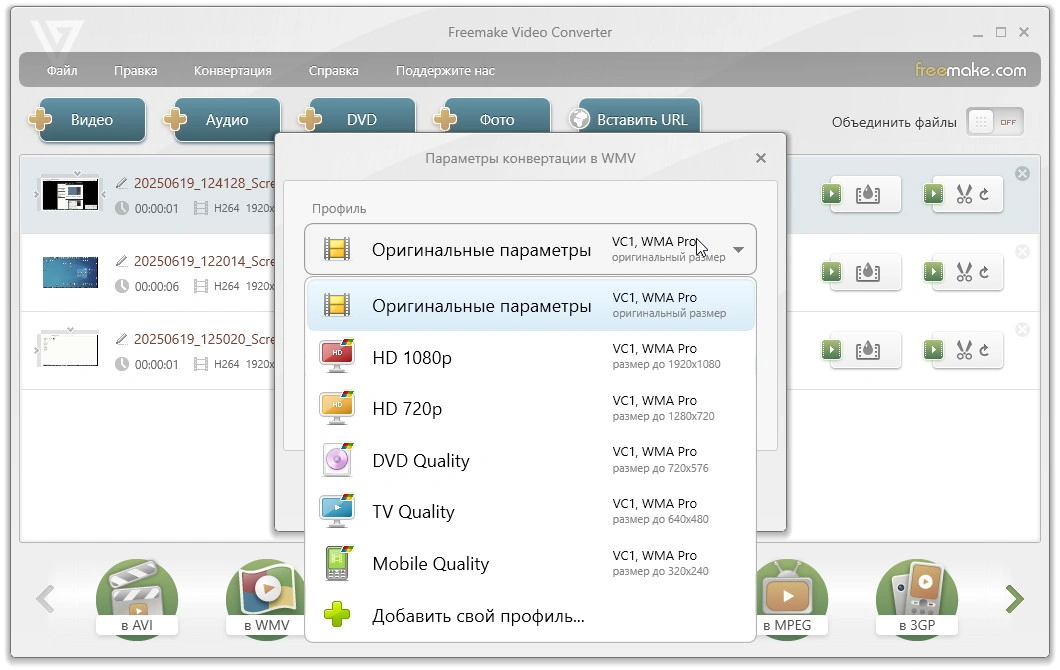
Task: Click Добавить свой профиль… option
Action: [x=530, y=616]
